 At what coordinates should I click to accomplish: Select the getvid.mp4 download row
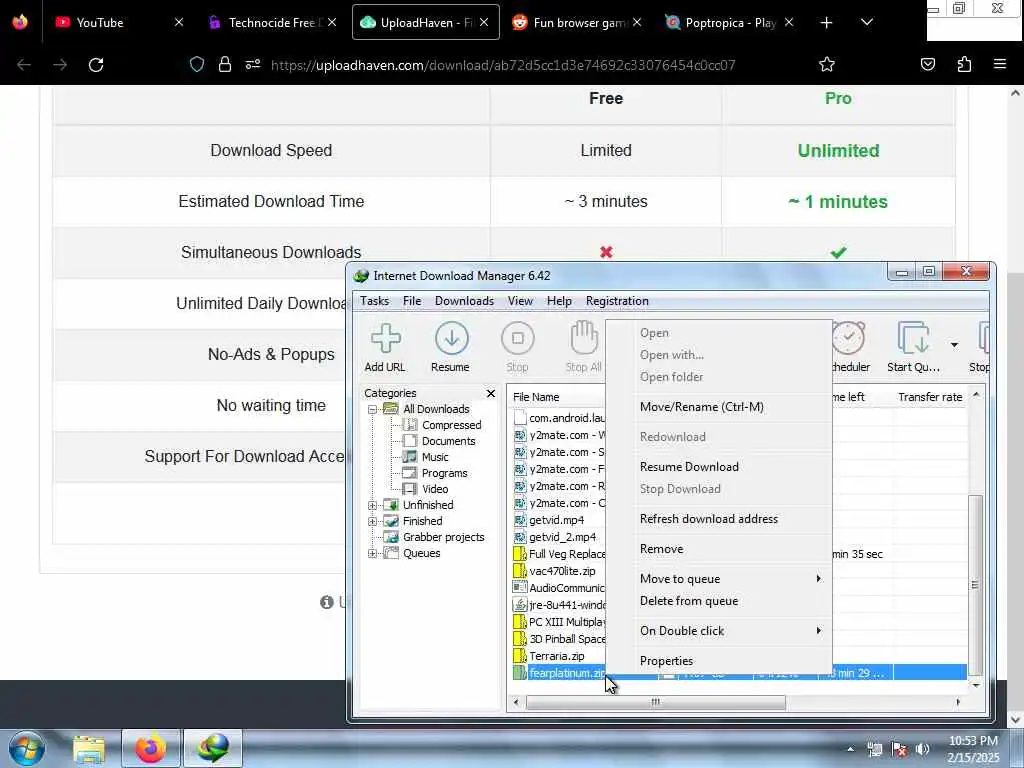557,520
